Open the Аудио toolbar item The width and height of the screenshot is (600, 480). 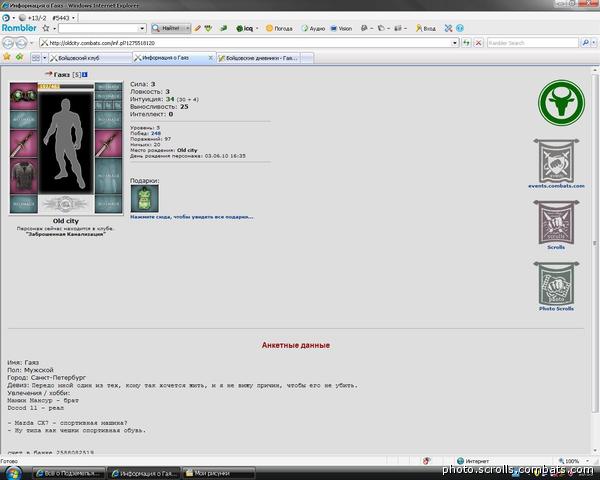click(x=313, y=28)
